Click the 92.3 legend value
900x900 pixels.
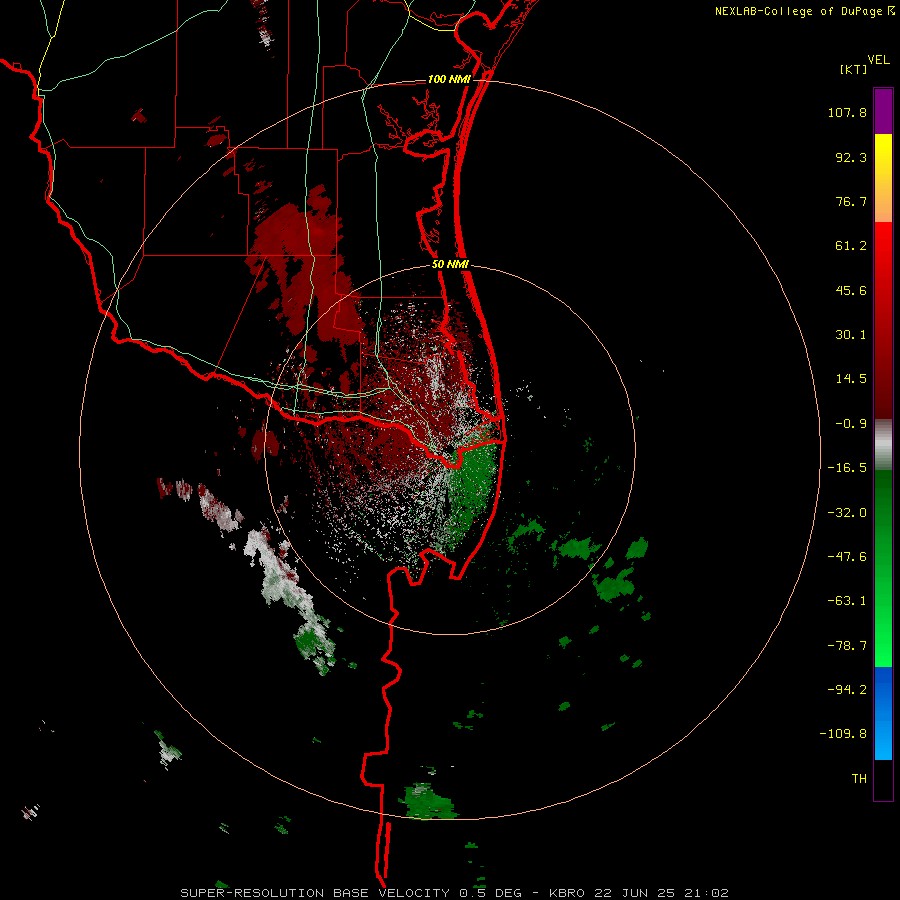click(851, 157)
